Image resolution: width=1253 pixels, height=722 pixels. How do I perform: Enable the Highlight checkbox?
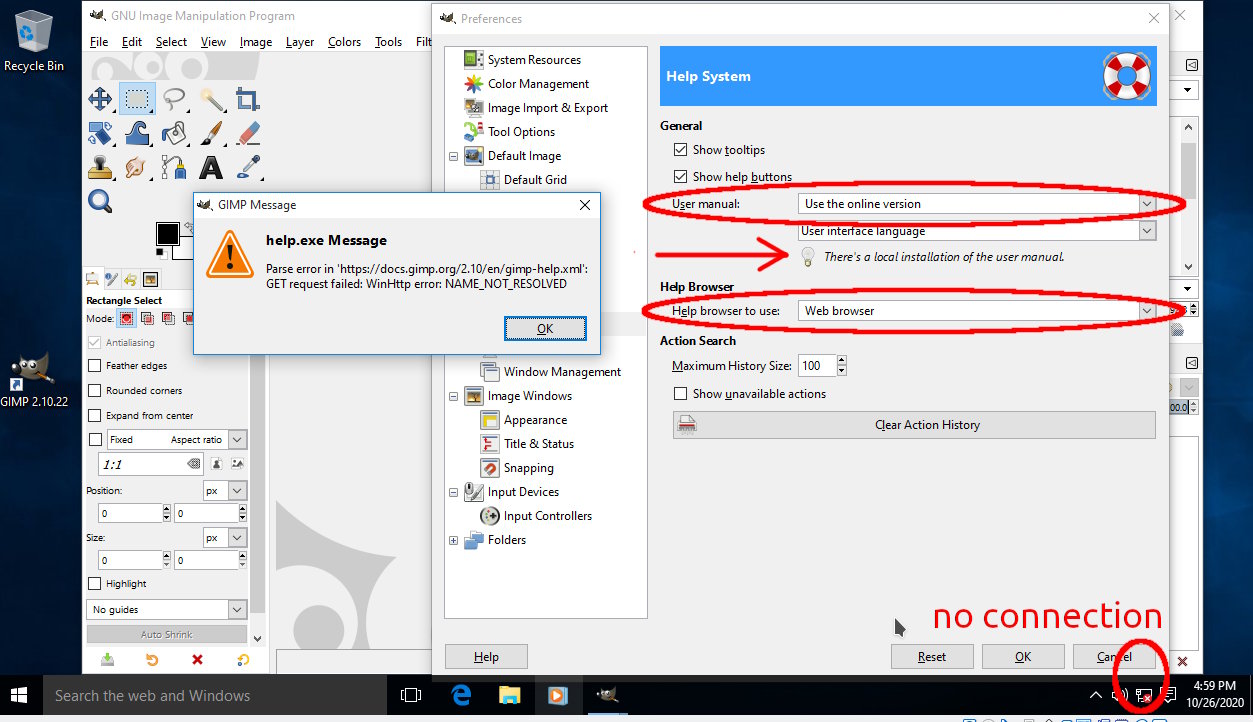coord(95,584)
